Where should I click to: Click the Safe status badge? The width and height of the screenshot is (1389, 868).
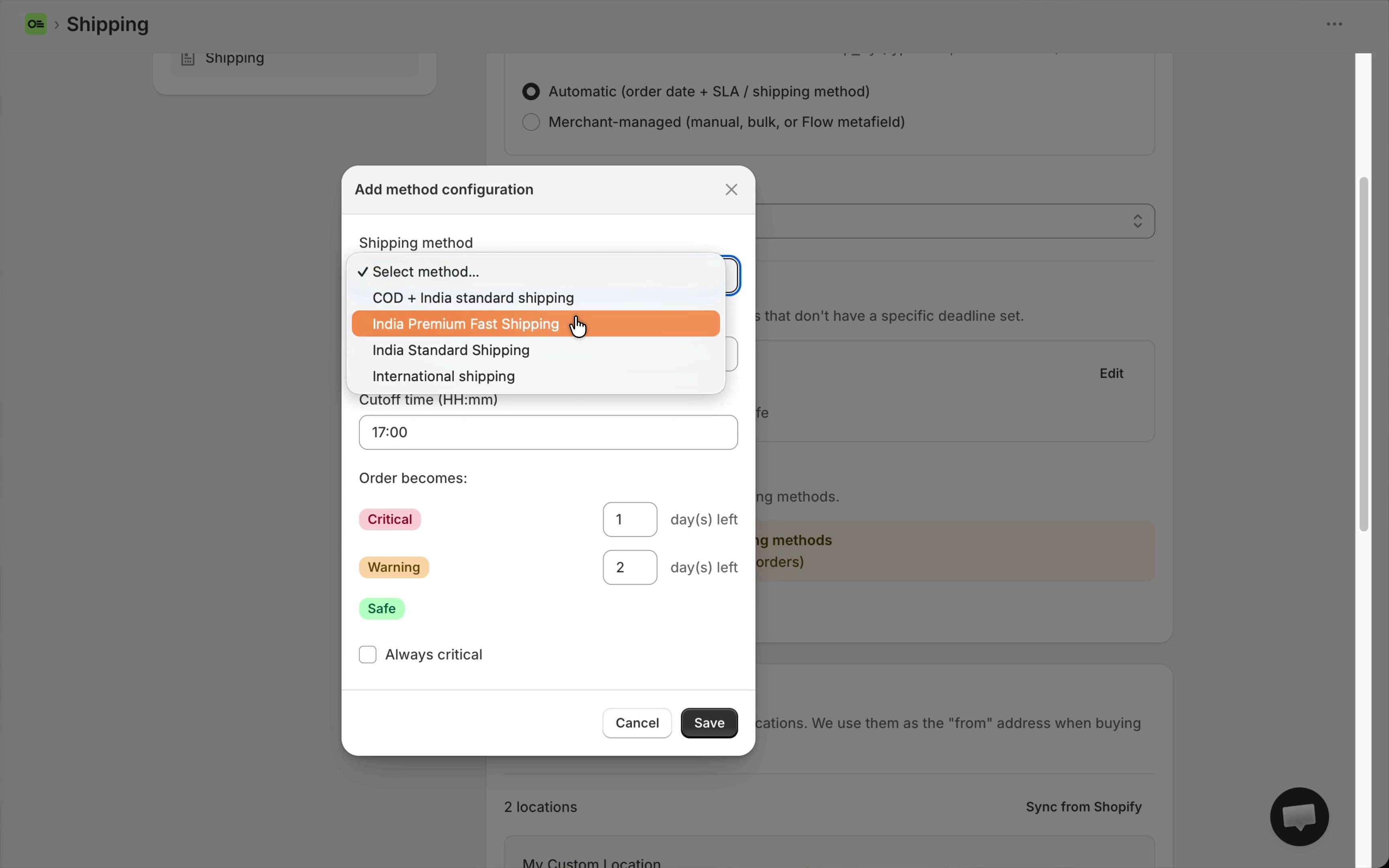tap(382, 608)
